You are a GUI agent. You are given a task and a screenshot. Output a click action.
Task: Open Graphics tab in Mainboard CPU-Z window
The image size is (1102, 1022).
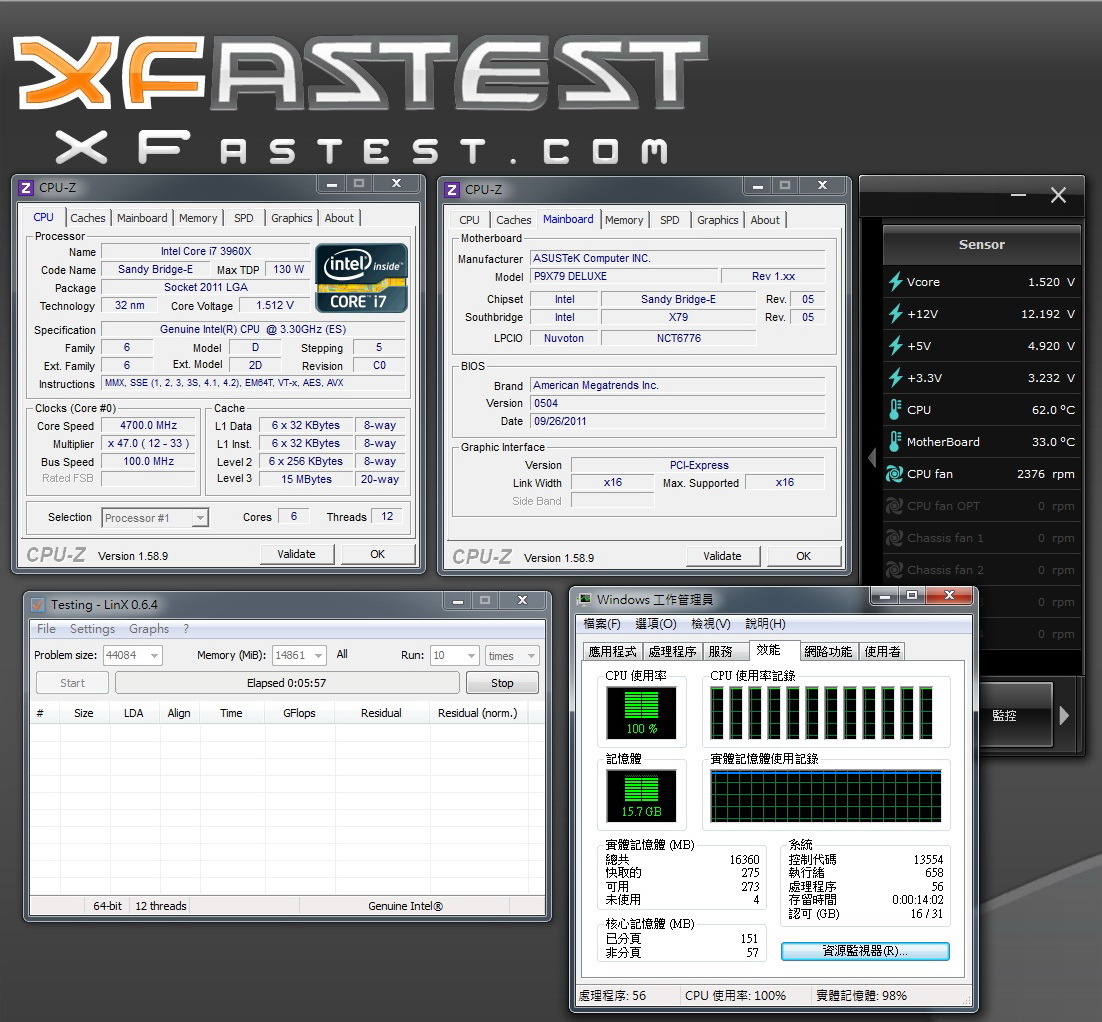tap(718, 220)
